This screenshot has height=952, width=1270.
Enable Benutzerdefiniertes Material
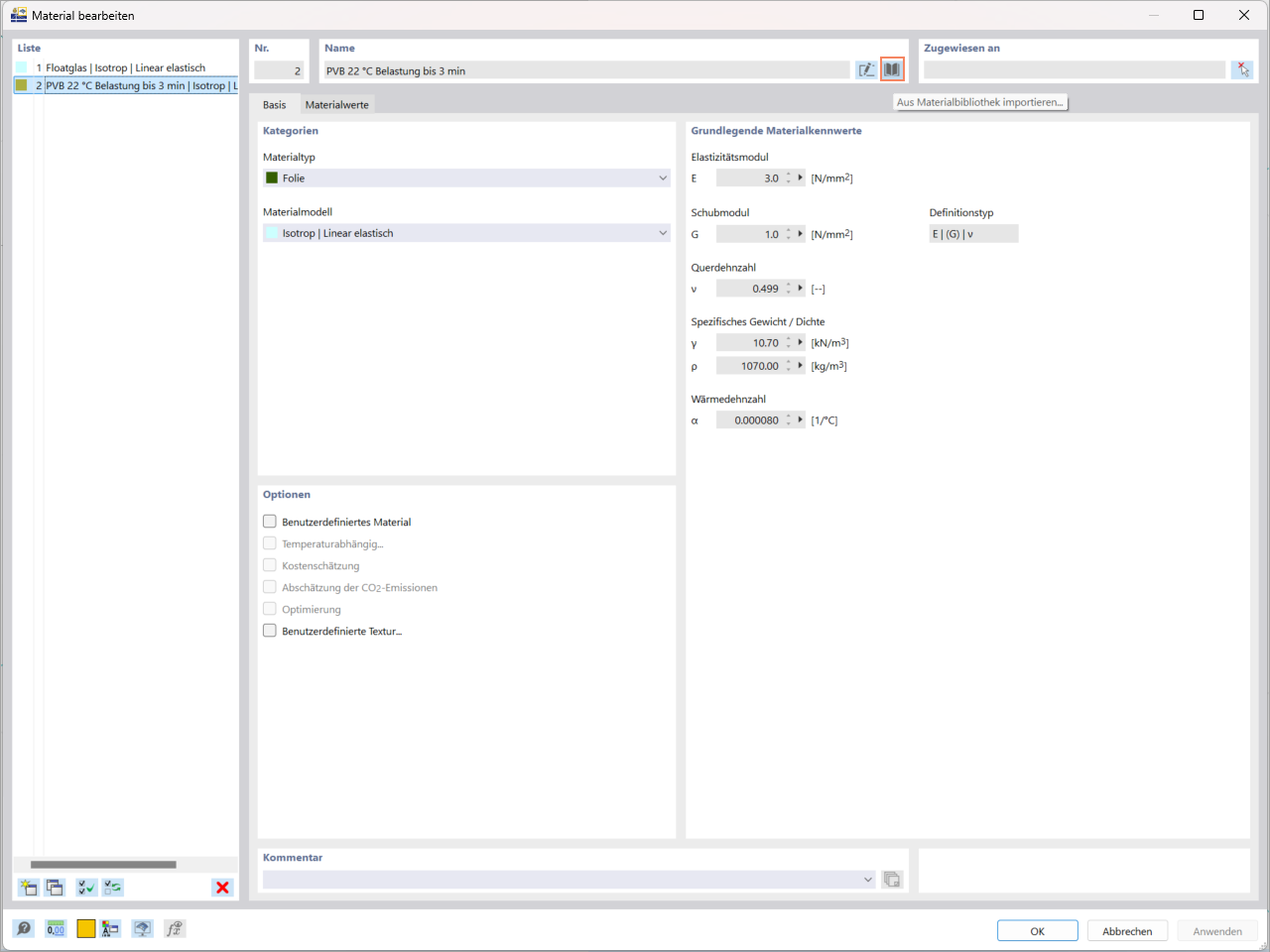269,521
